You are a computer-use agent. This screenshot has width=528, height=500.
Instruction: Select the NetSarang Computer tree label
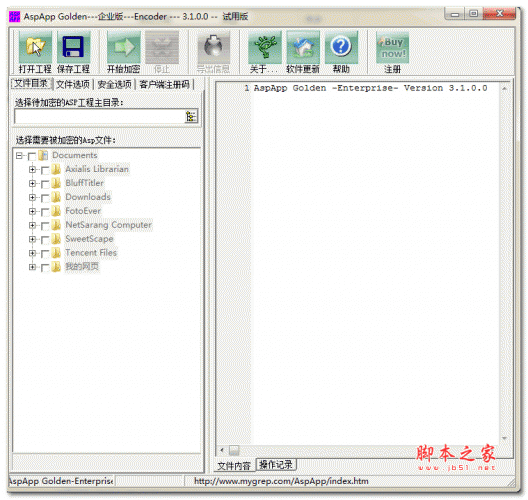pos(108,225)
